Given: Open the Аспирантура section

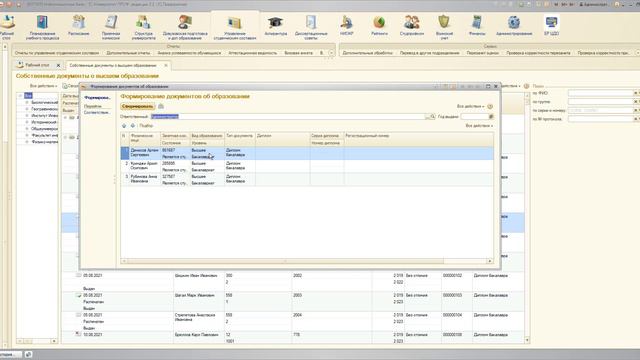Looking at the screenshot, I should (276, 25).
